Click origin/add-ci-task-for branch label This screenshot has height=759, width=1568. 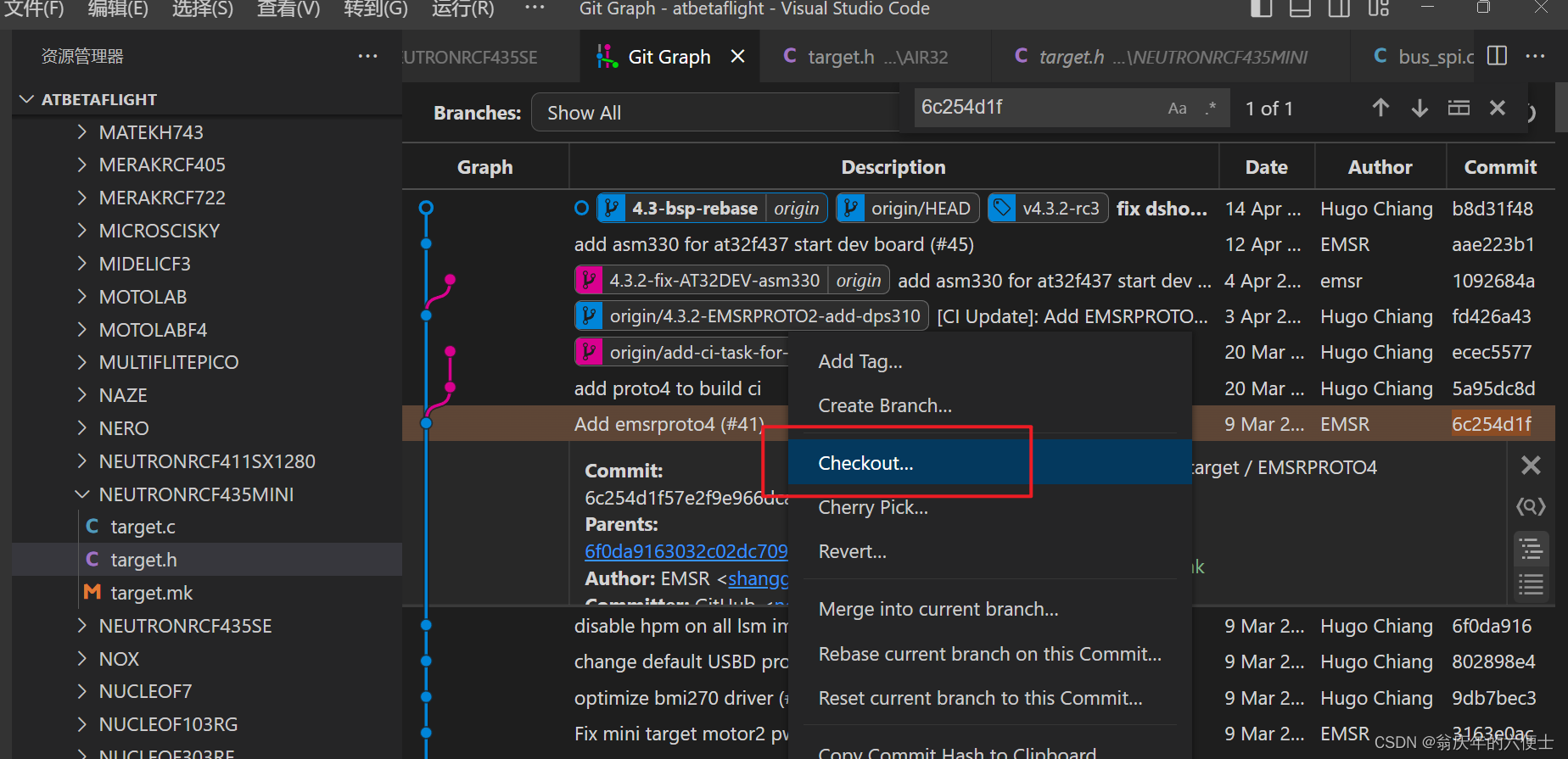click(682, 352)
